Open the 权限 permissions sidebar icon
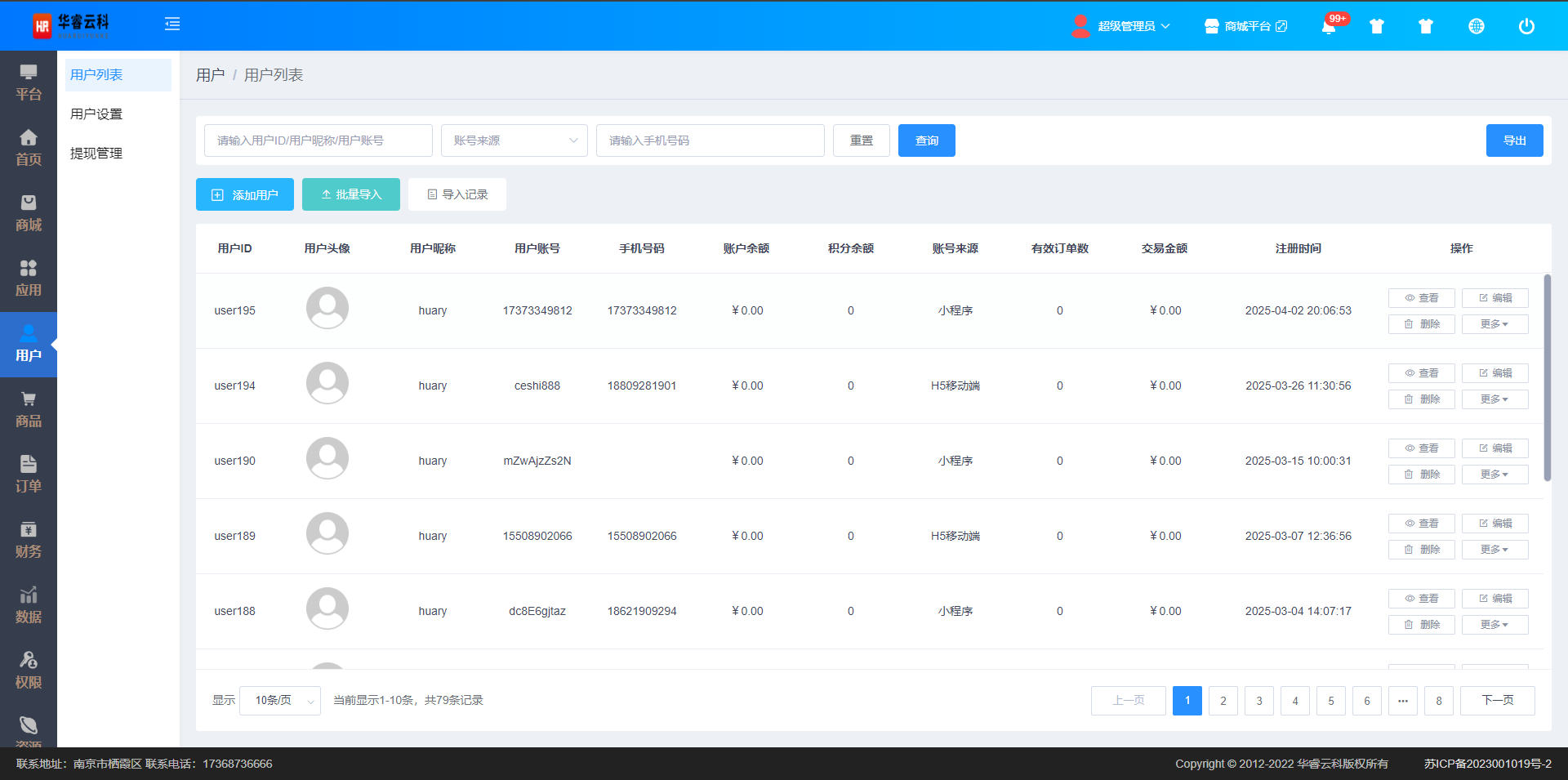 [x=29, y=671]
